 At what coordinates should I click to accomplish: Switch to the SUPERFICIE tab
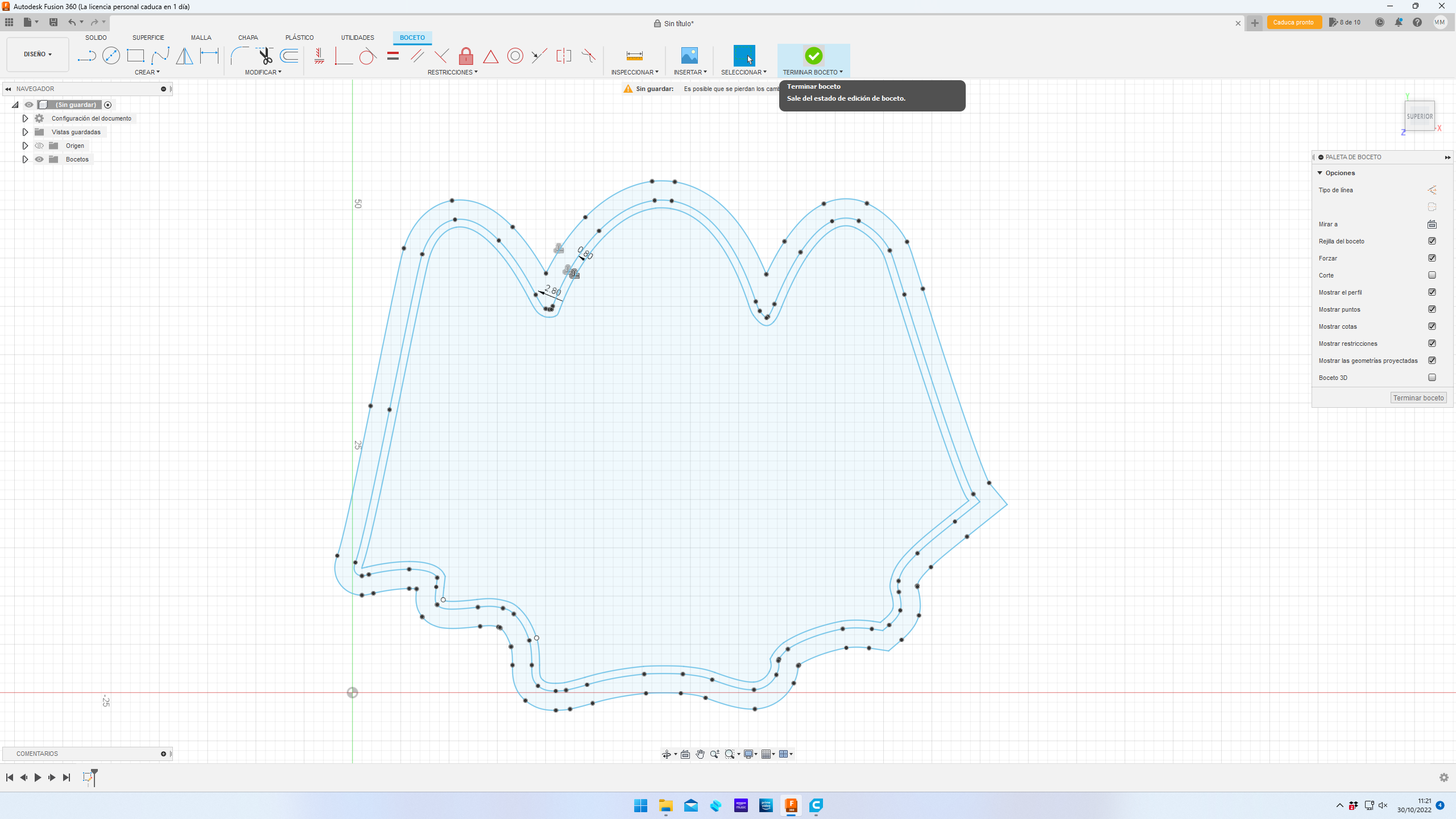coord(148,38)
